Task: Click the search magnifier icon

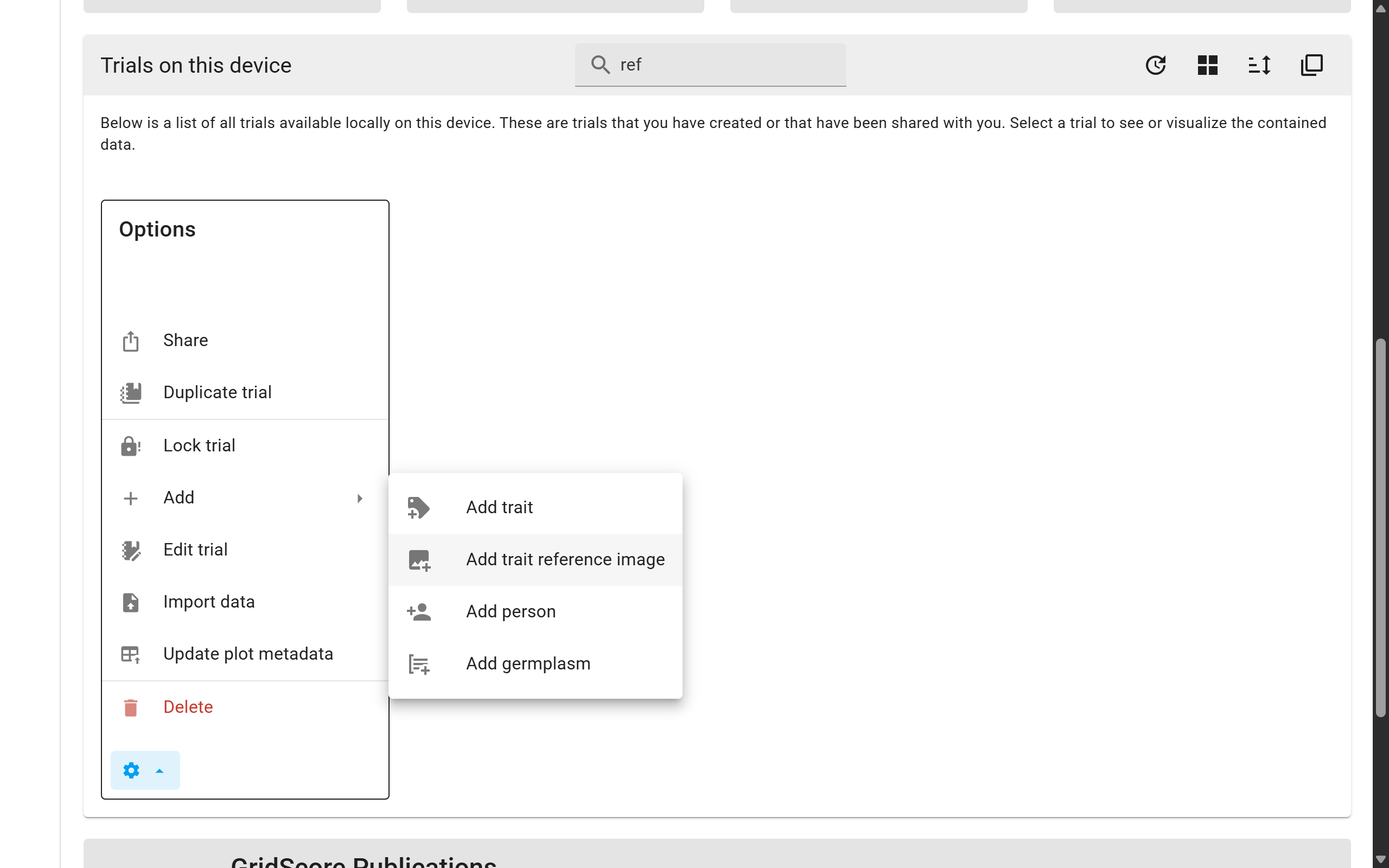Action: point(601,65)
